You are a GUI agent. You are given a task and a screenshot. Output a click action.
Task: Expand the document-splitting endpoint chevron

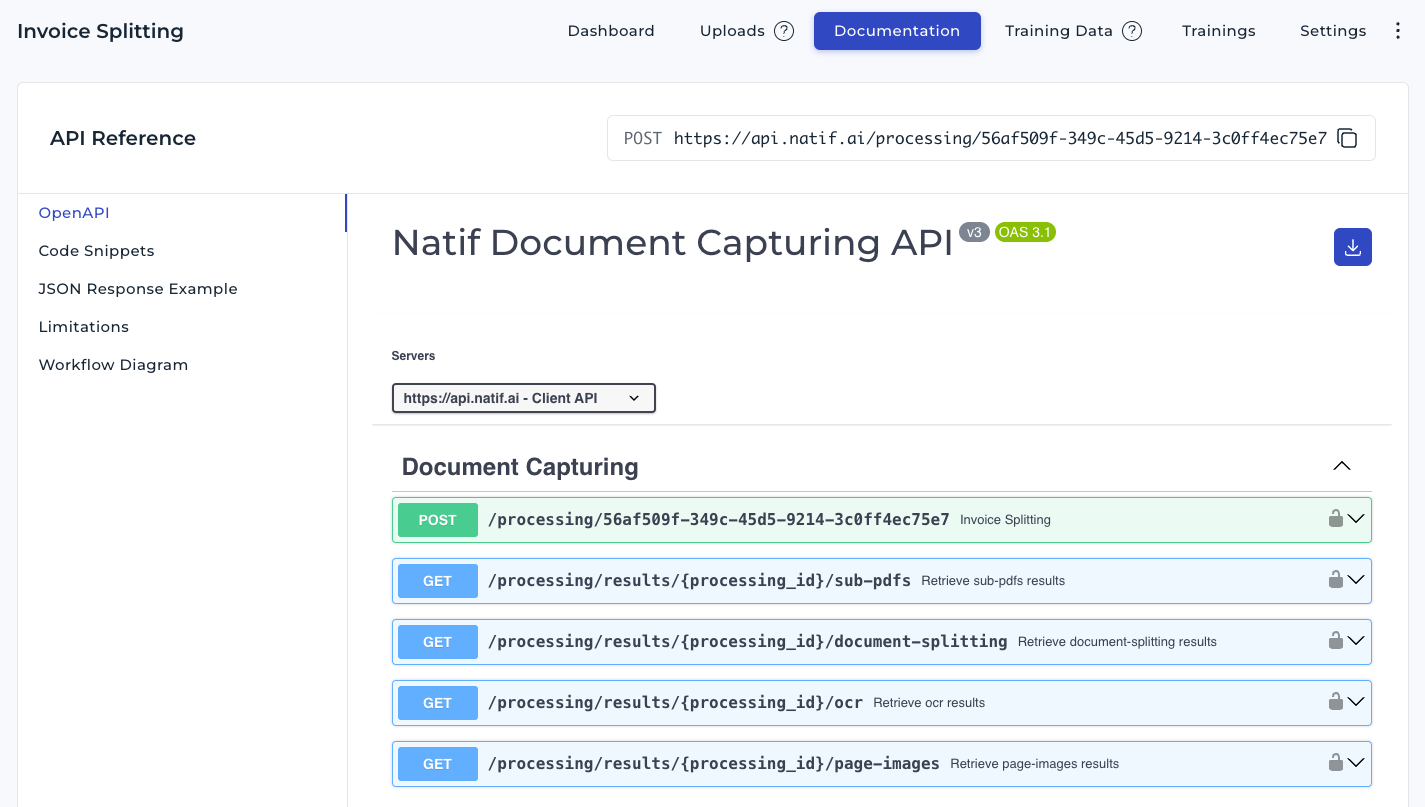[x=1356, y=641]
